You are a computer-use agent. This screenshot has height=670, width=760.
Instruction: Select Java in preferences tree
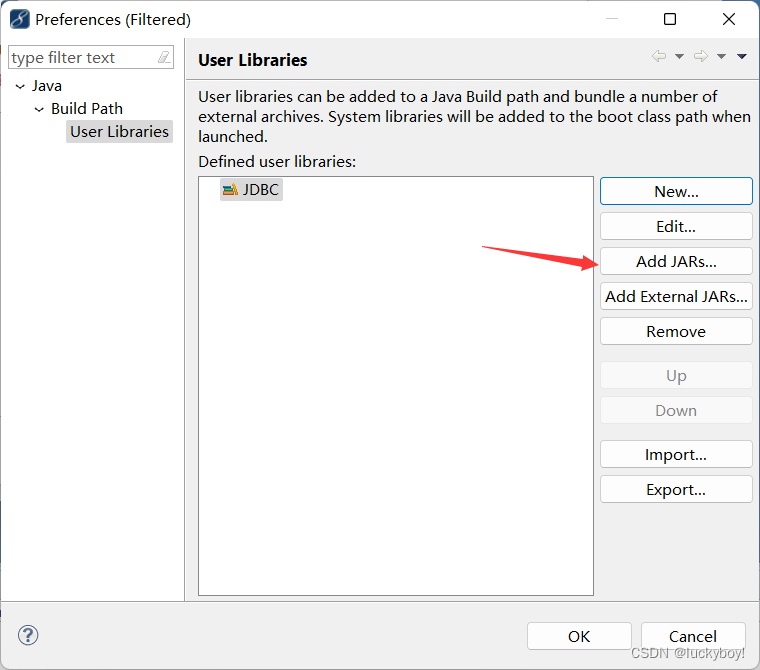click(x=47, y=86)
